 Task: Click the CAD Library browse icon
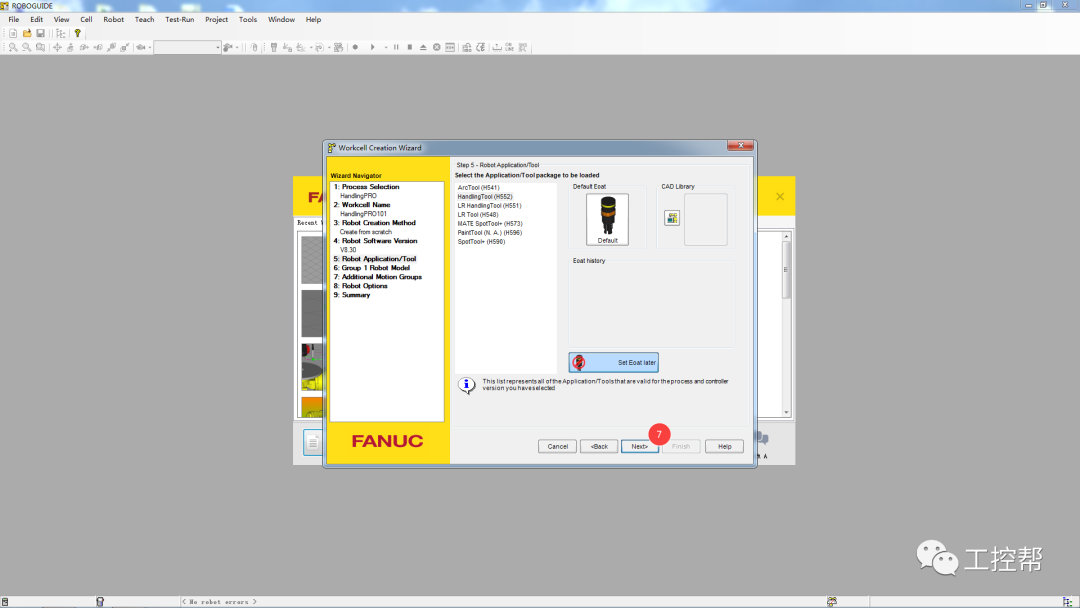[x=672, y=218]
